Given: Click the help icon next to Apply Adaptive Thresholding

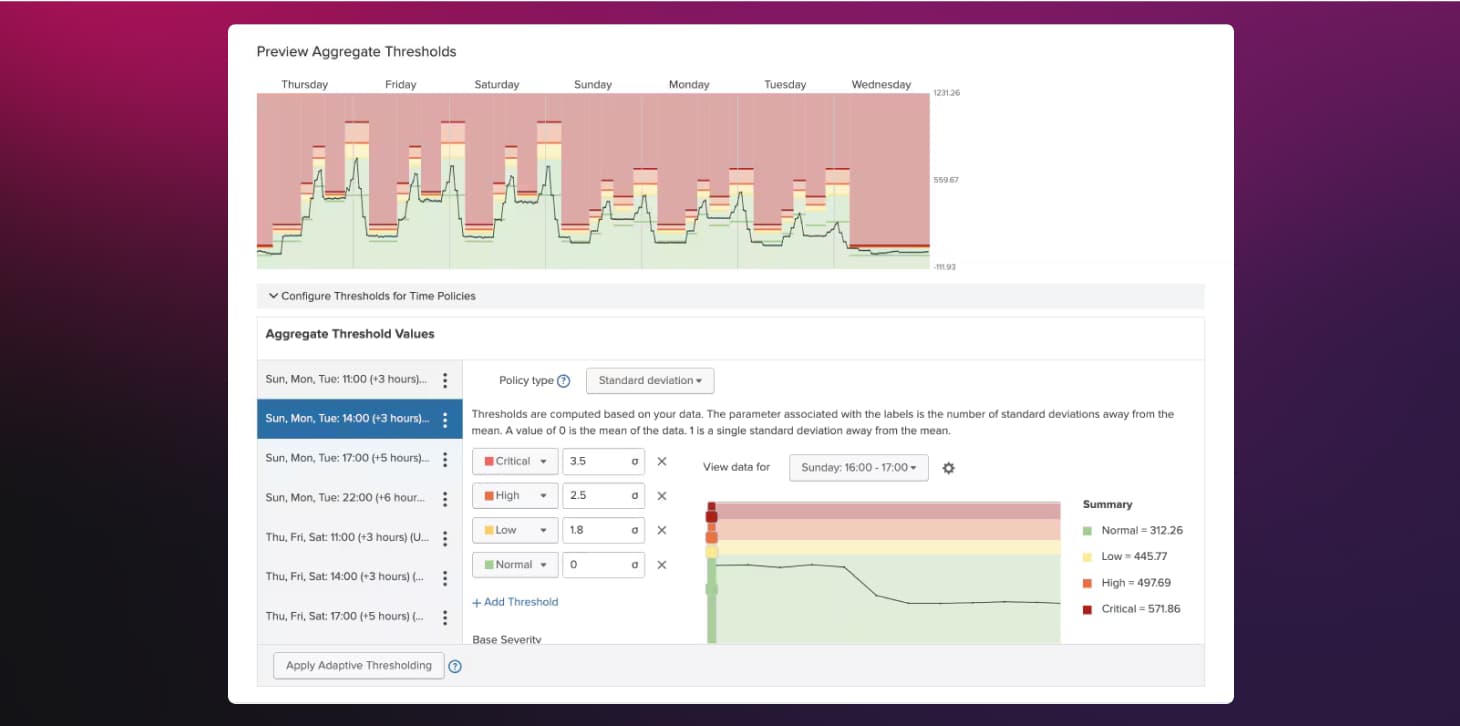Looking at the screenshot, I should pyautogui.click(x=455, y=665).
